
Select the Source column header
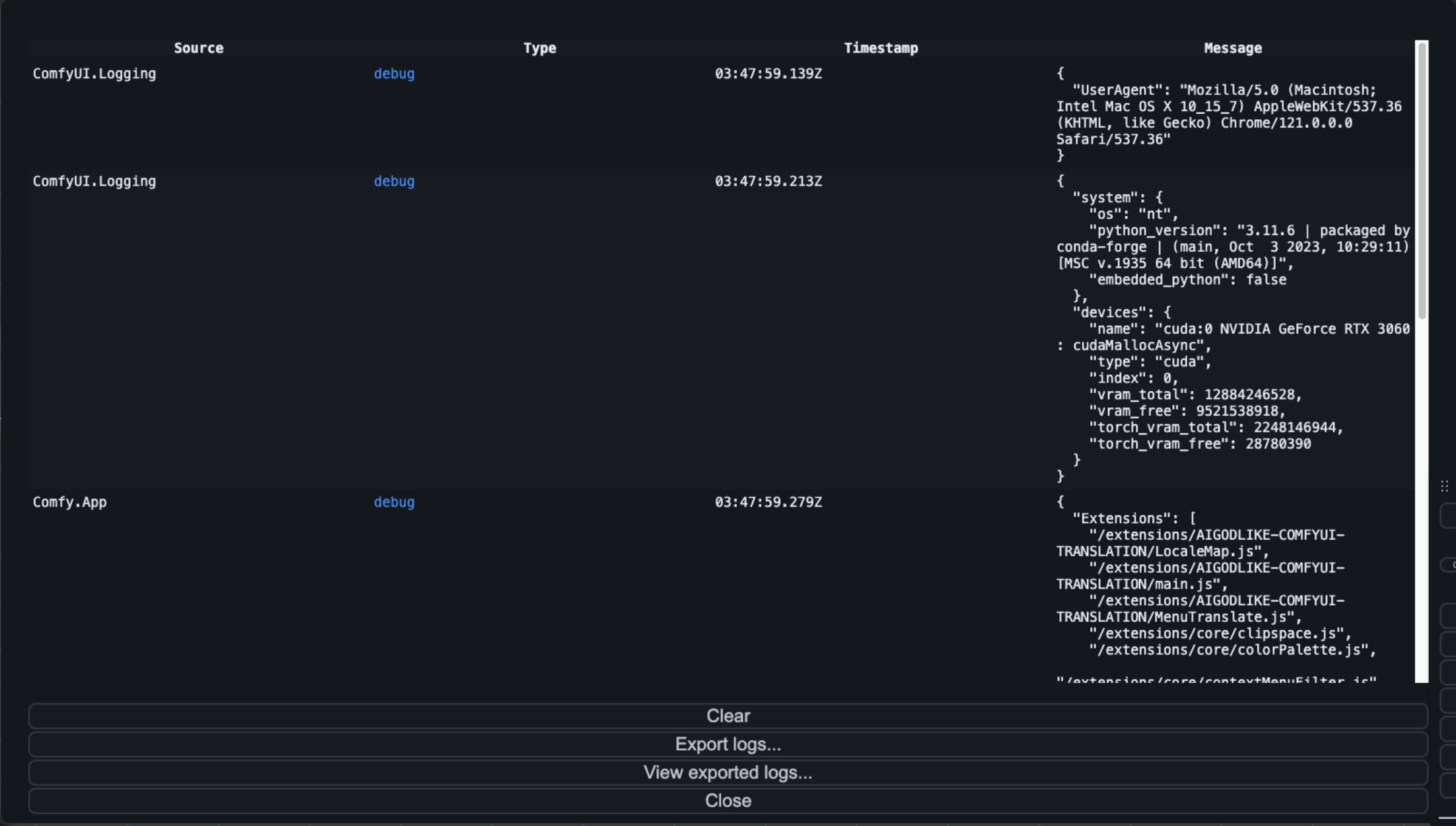[x=199, y=48]
